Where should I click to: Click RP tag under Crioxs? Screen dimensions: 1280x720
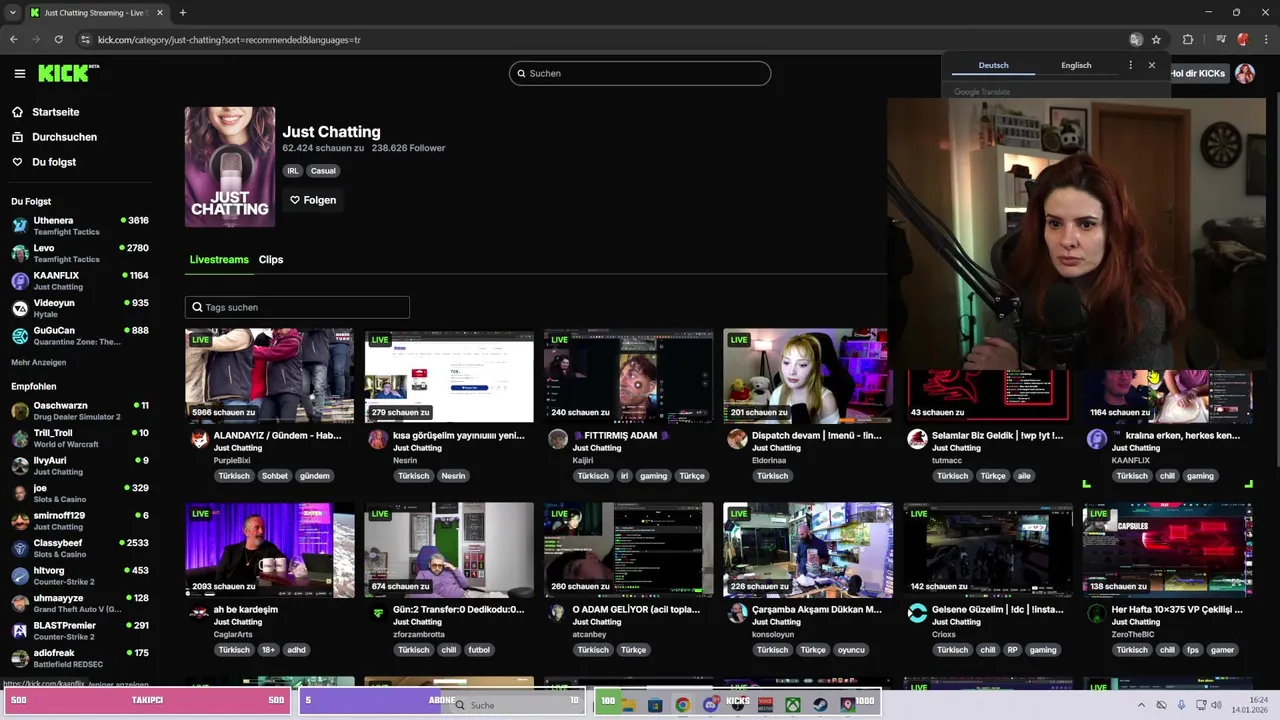(x=1012, y=650)
